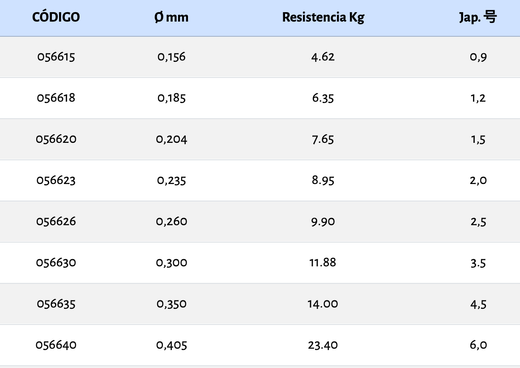Select product code 056630
This screenshot has height=368, width=520.
[56, 263]
